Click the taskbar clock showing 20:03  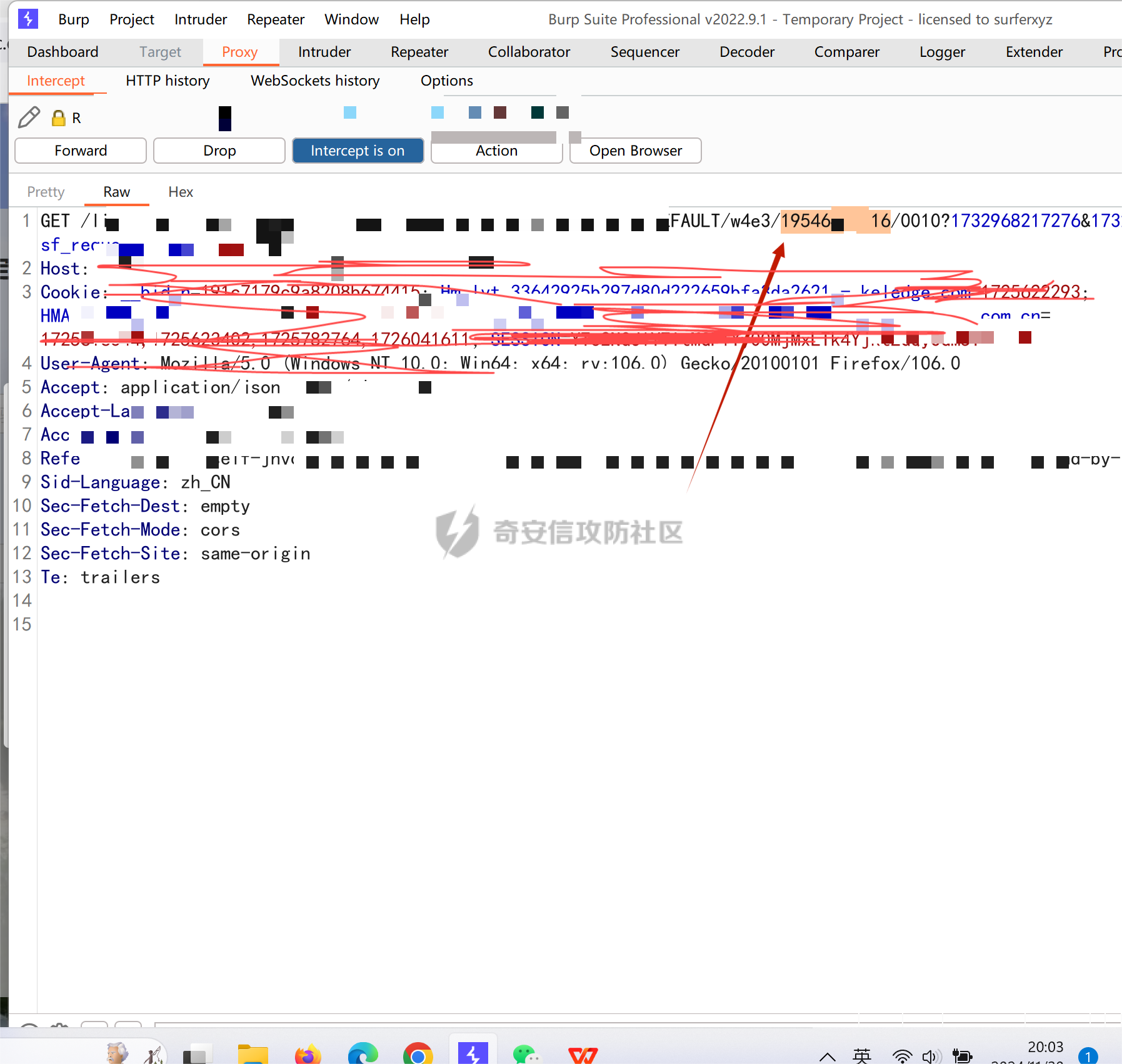click(x=1045, y=1047)
